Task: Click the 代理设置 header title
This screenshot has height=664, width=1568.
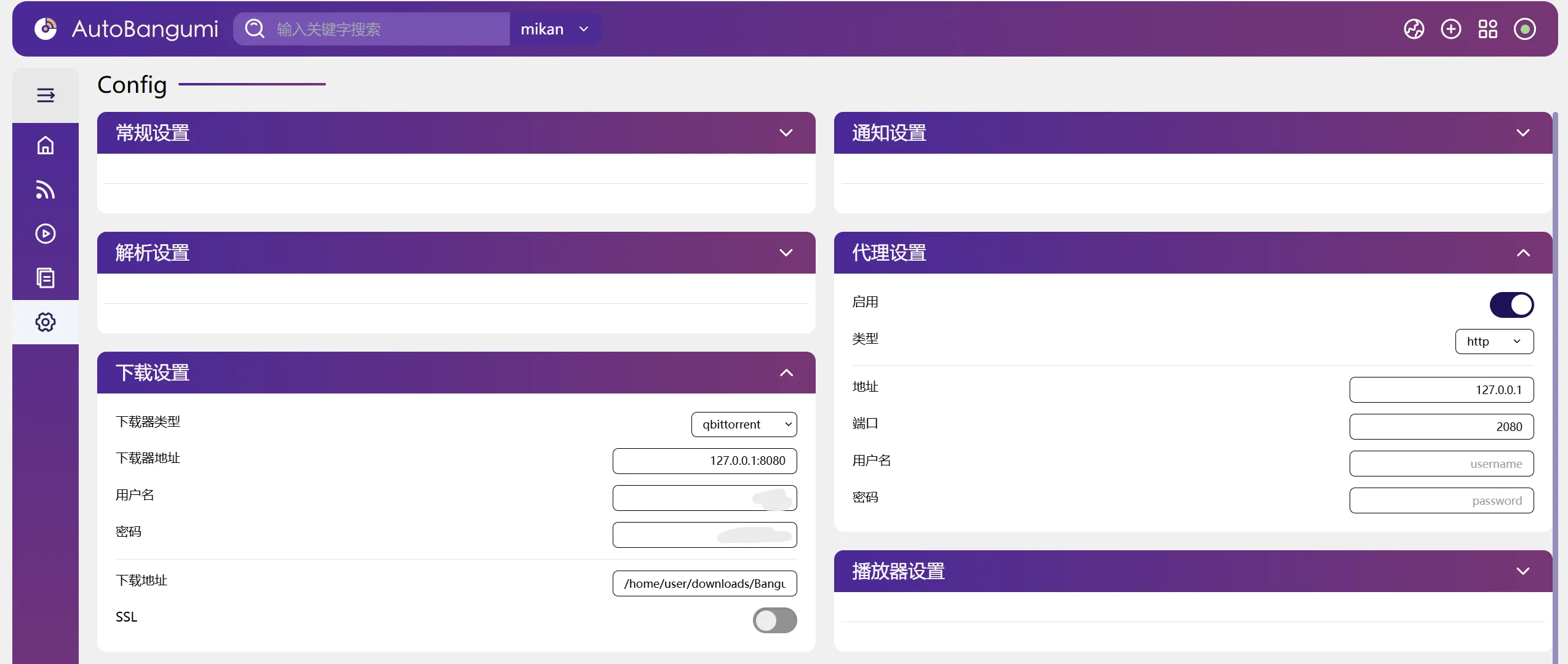Action: 889,253
